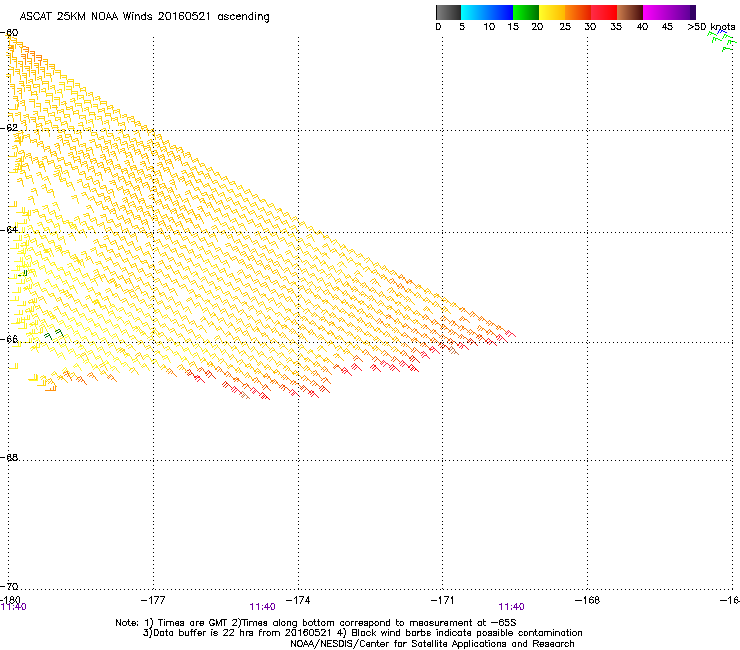Click the title 'ASCAT 25KM NOAA Winds 20160521 ascending'
Image resolution: width=740 pixels, height=650 pixels.
[x=144, y=17]
